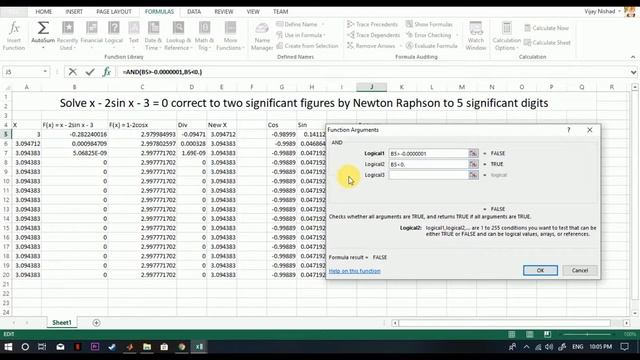Open the Name Manager
The width and height of the screenshot is (640, 360).
[x=262, y=36]
